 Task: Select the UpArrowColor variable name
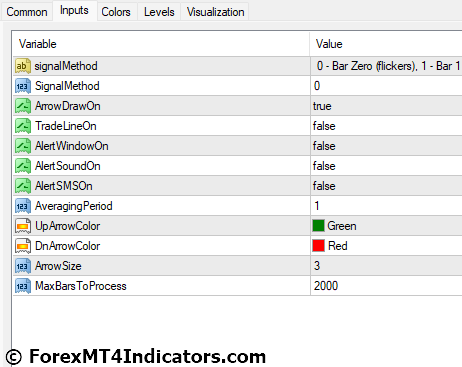[68, 226]
